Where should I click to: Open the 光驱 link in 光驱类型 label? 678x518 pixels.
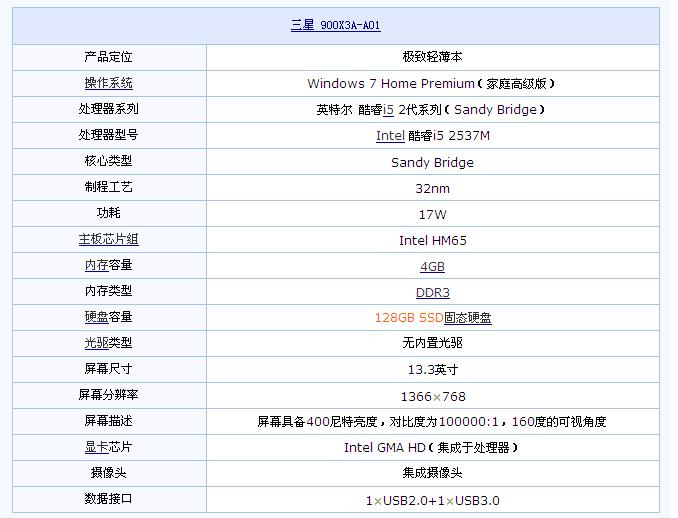coord(96,343)
